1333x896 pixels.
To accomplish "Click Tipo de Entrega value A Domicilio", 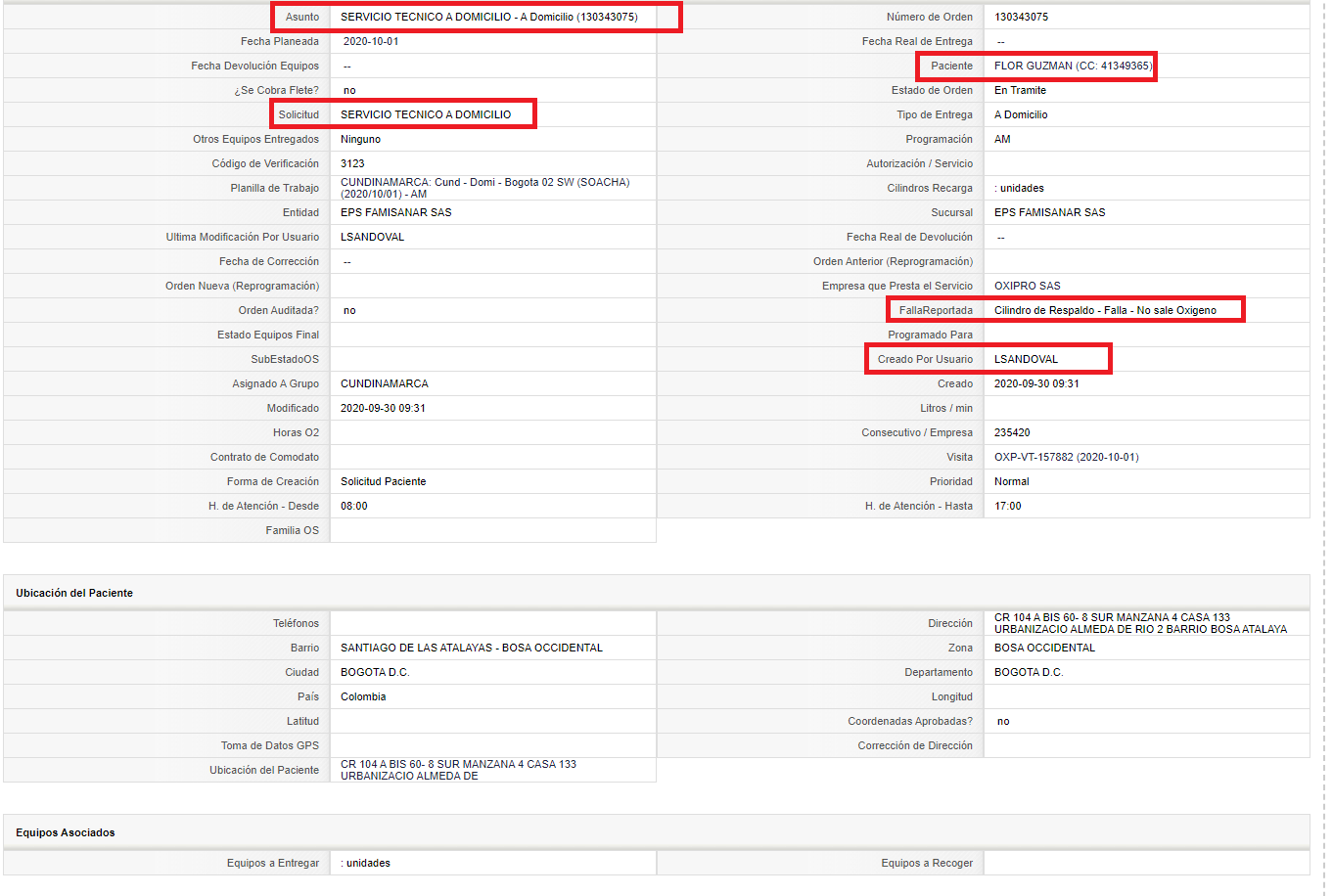I will pos(1021,114).
